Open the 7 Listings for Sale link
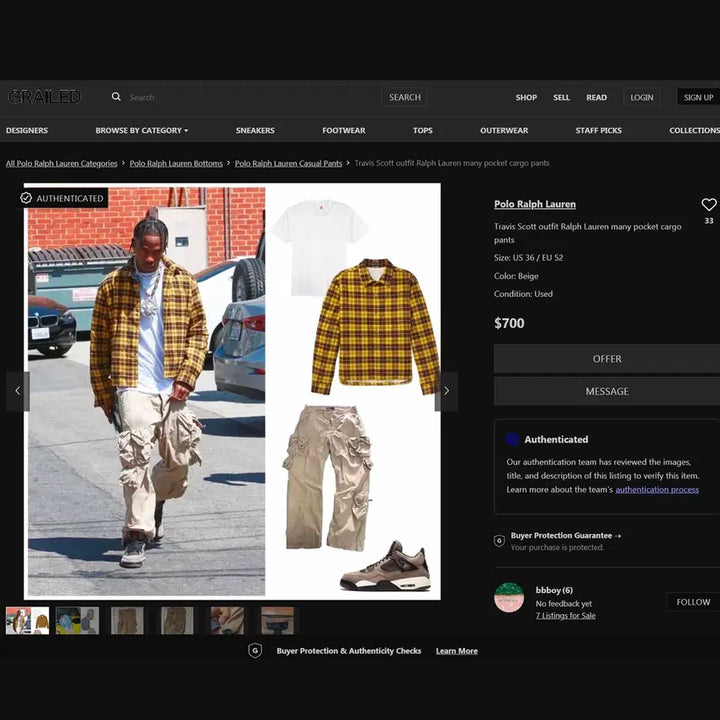Image resolution: width=720 pixels, height=720 pixels. coord(566,616)
